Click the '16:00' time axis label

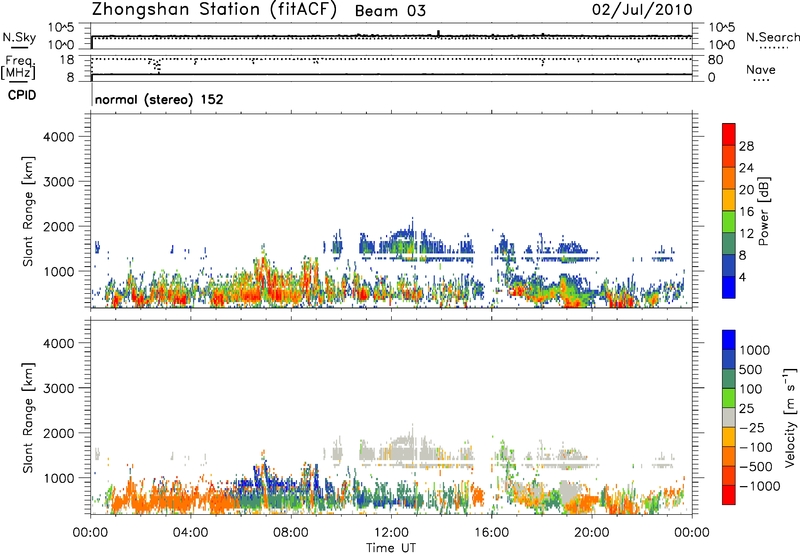(491, 533)
